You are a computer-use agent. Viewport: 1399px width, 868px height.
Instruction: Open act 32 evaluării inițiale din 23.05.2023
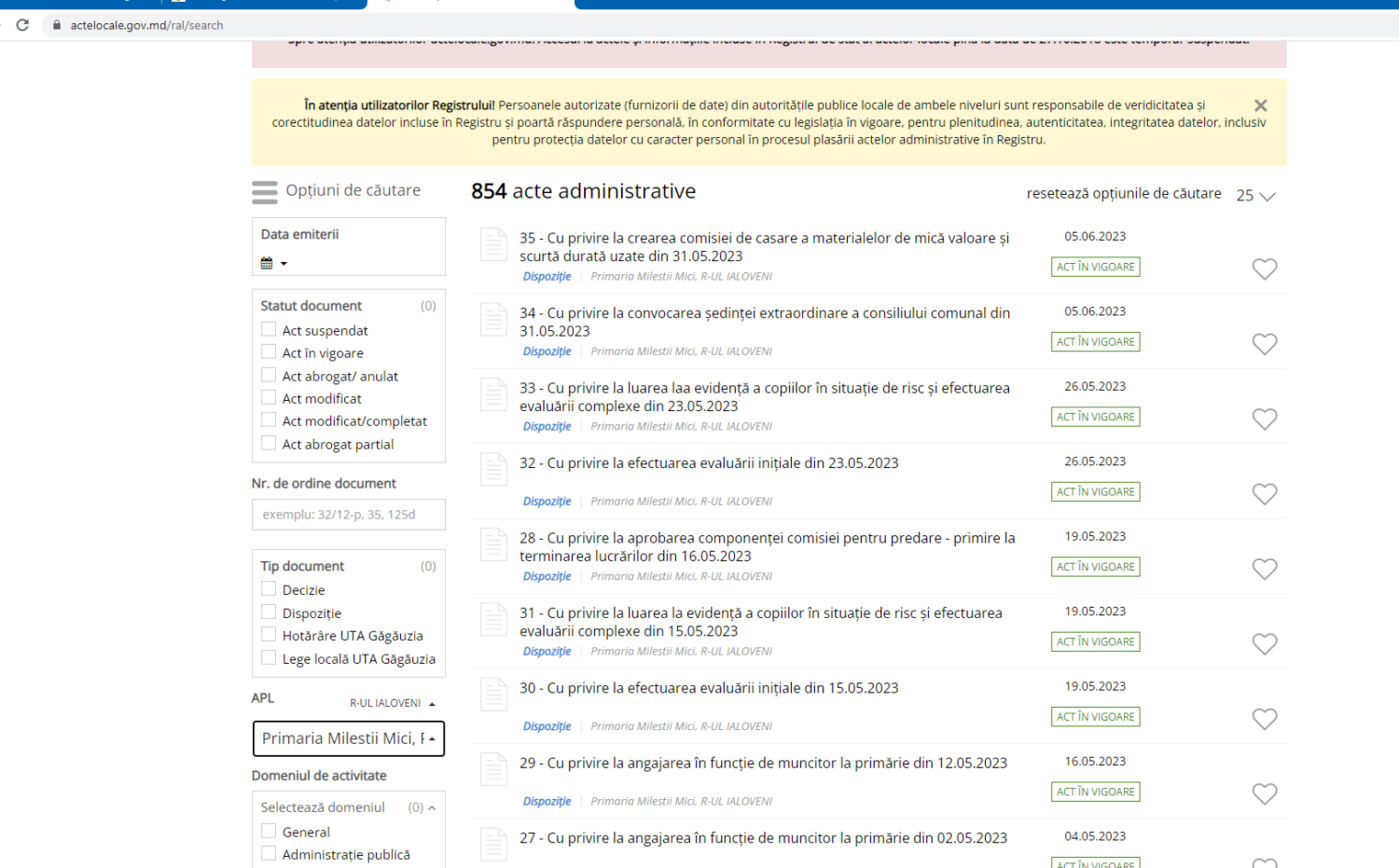pyautogui.click(x=709, y=463)
